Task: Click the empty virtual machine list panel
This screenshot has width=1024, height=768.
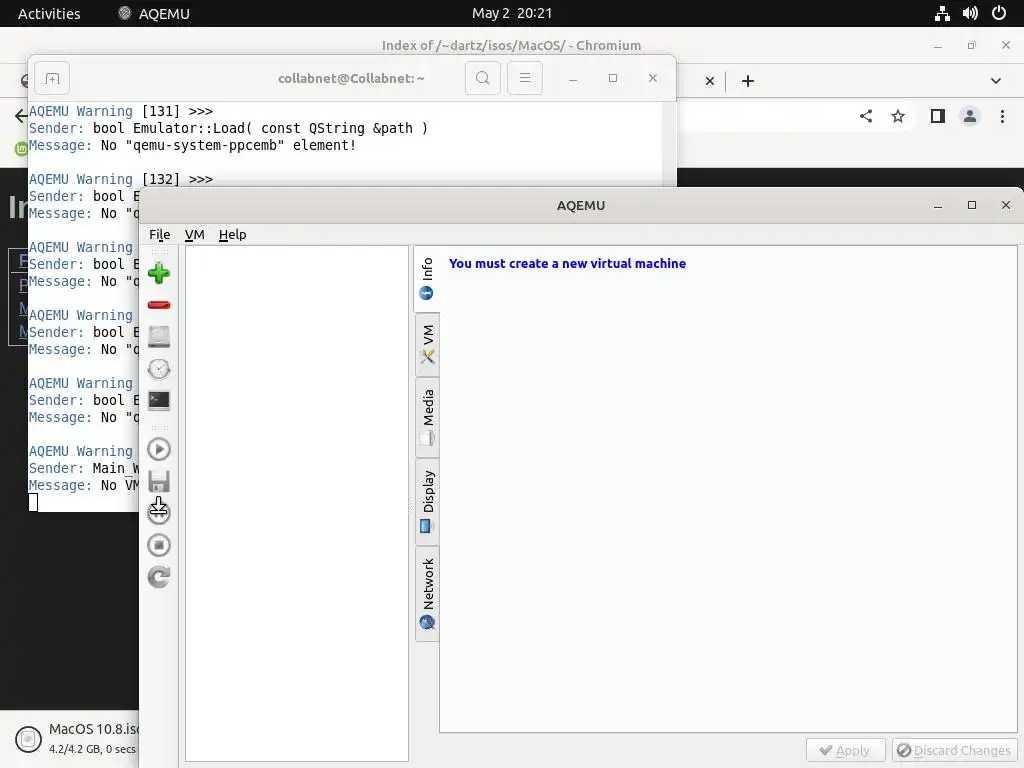Action: click(x=296, y=503)
